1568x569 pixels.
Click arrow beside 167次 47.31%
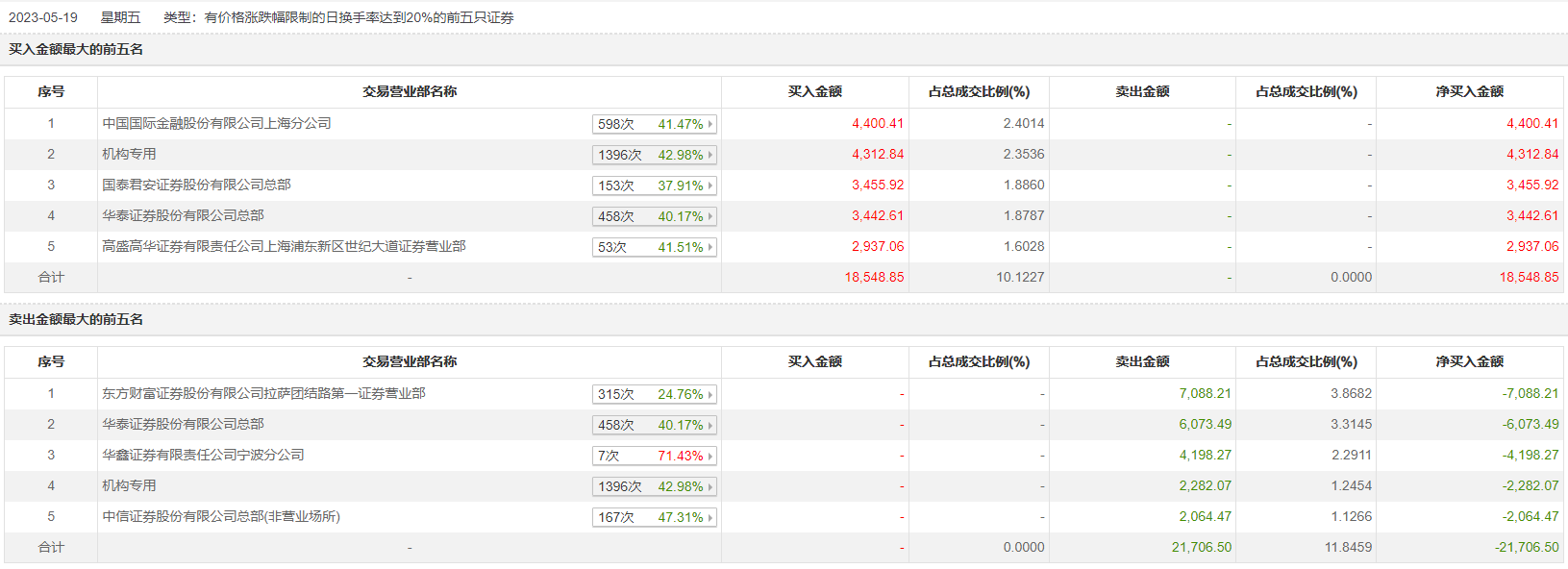pyautogui.click(x=710, y=517)
